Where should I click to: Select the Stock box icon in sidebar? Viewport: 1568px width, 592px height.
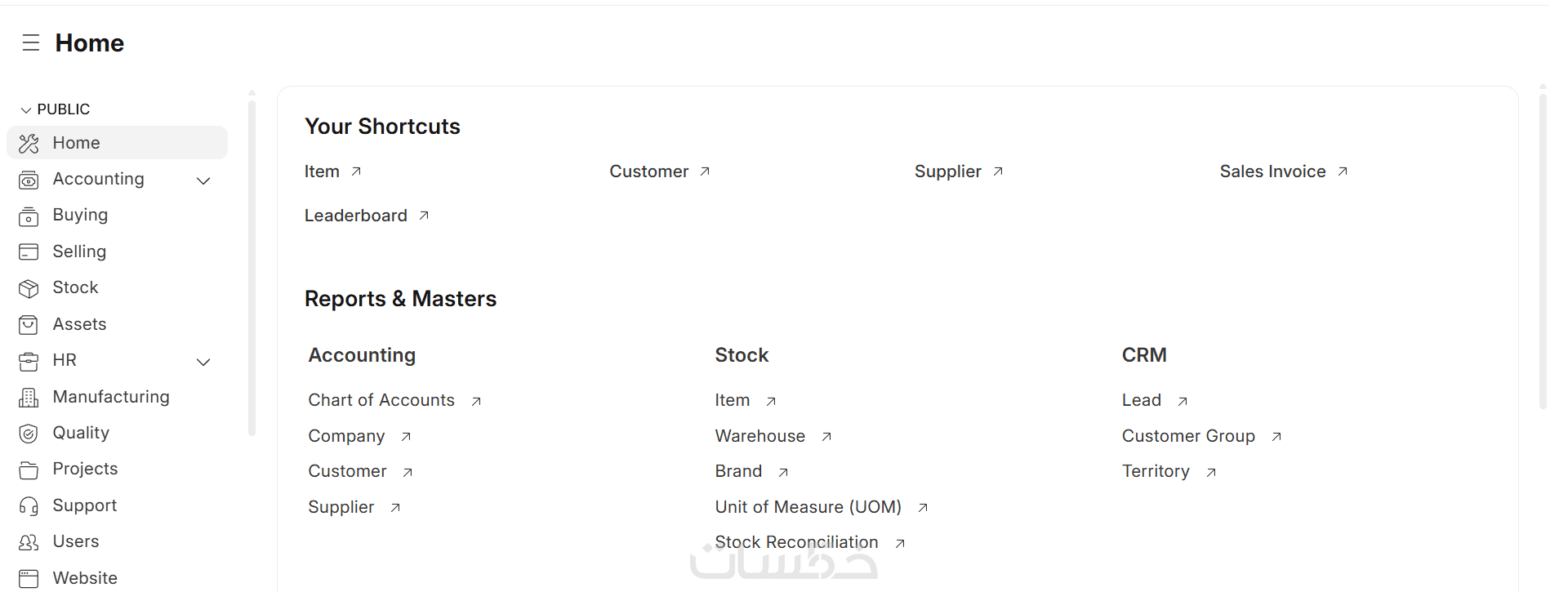click(x=29, y=288)
